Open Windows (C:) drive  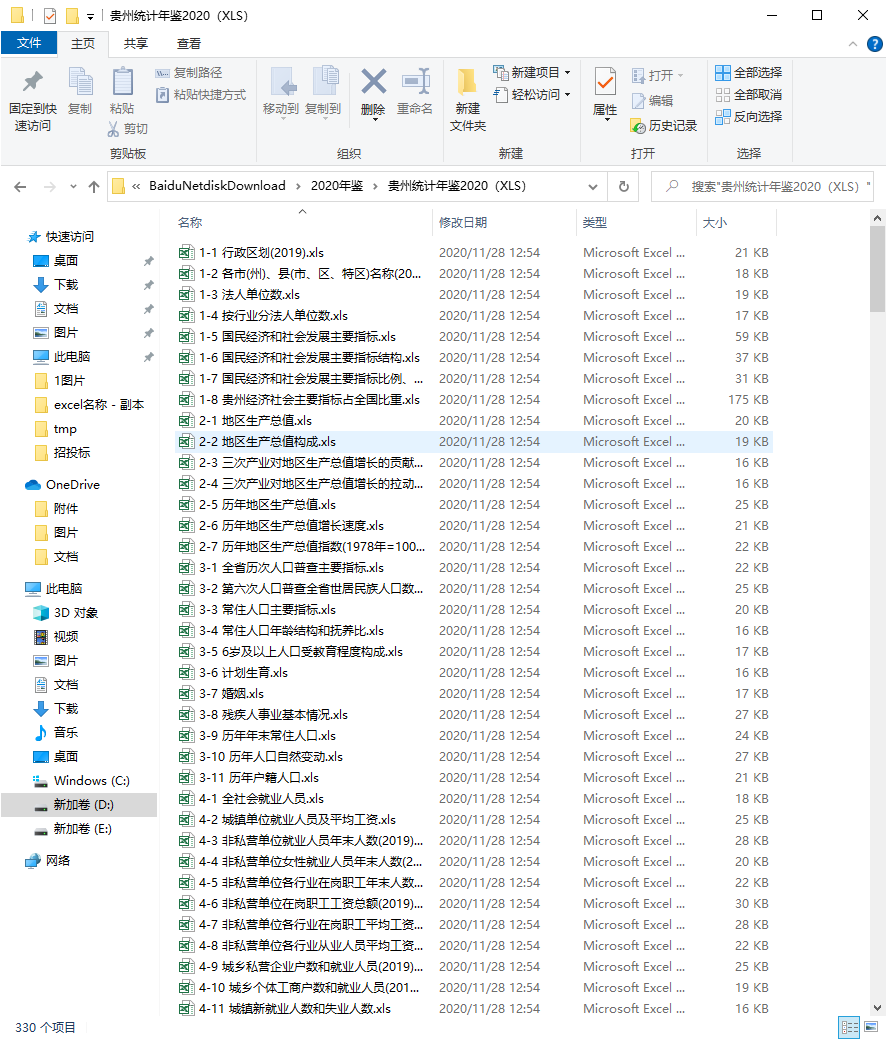click(x=81, y=781)
